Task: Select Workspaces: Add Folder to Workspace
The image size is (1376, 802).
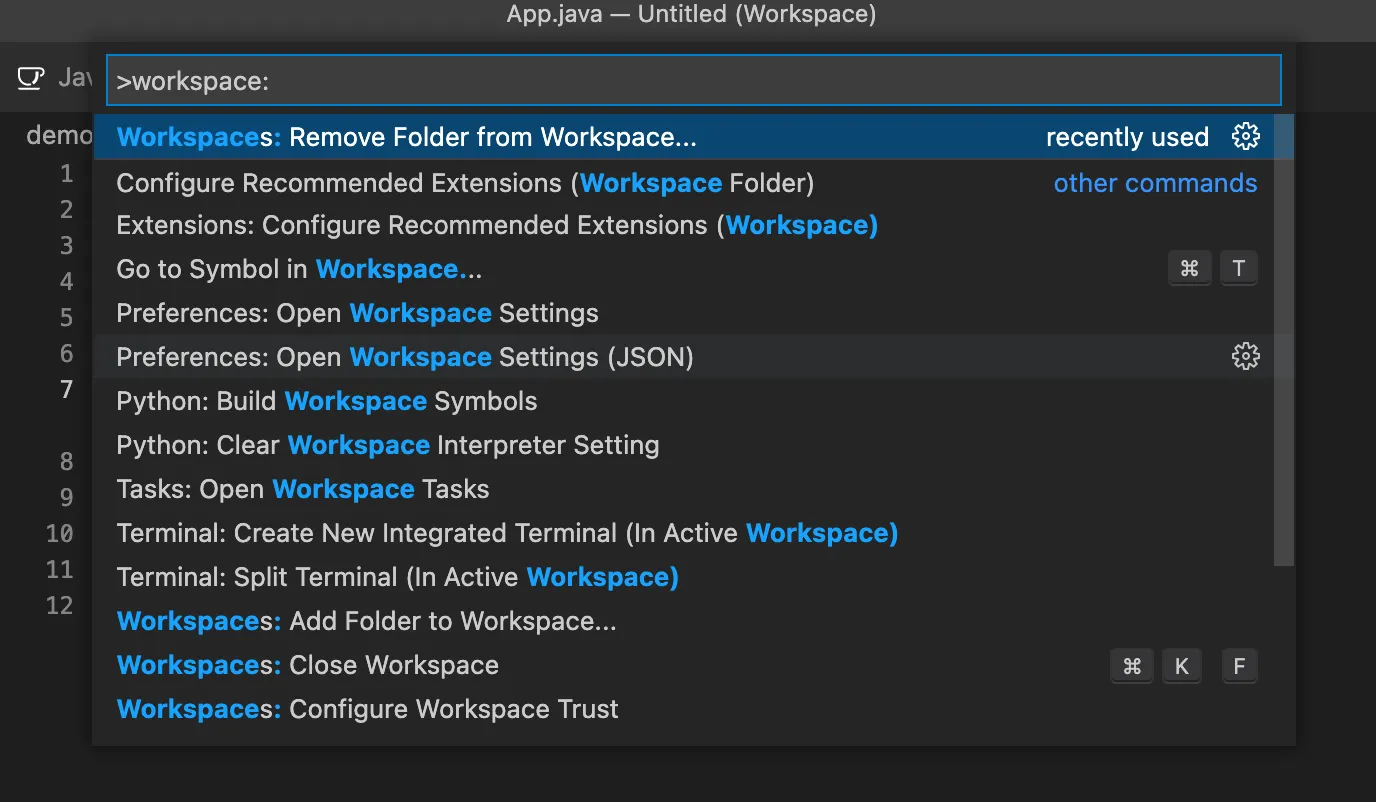Action: (x=366, y=621)
